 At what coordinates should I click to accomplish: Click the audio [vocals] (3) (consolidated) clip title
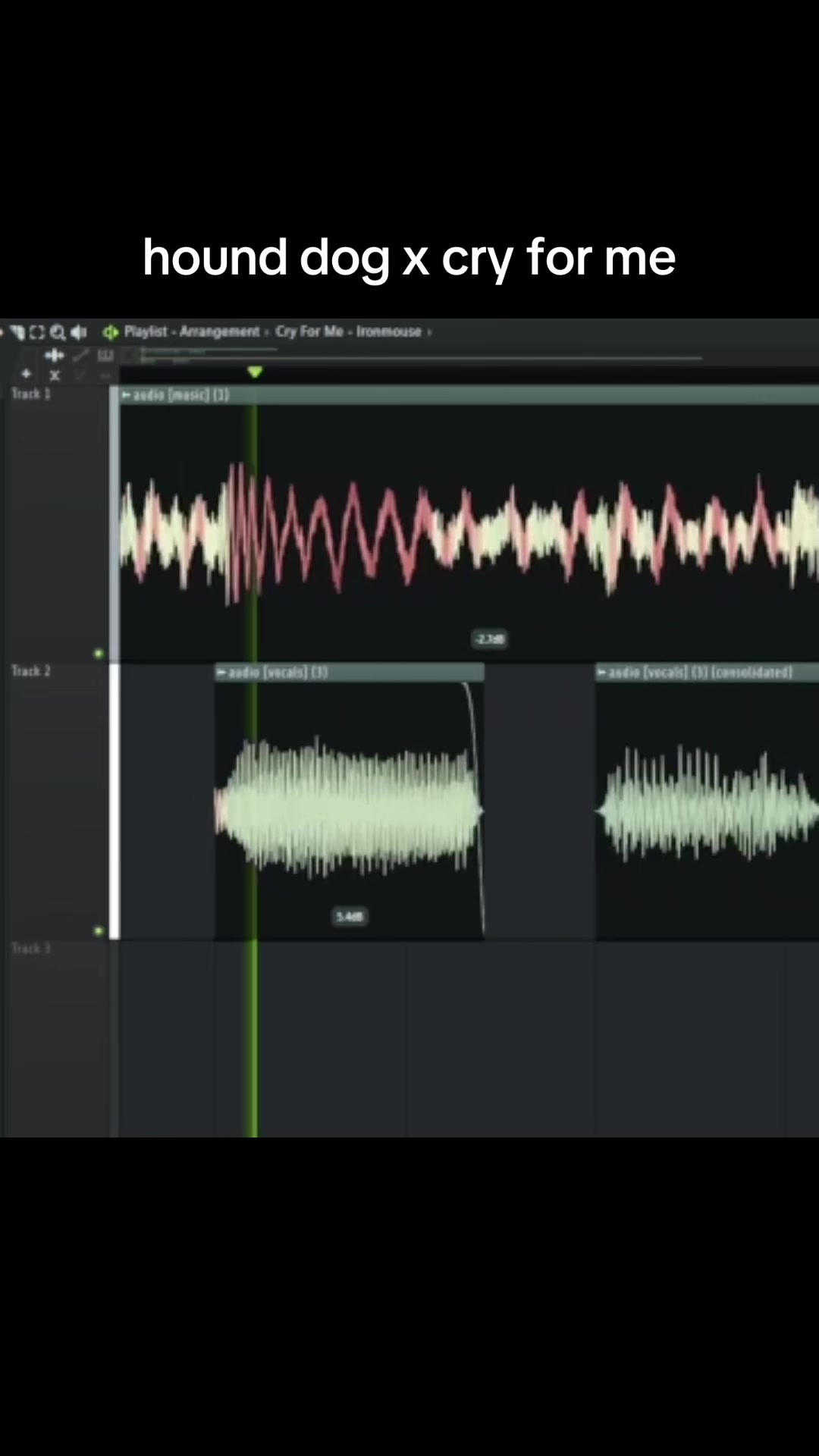(x=701, y=673)
